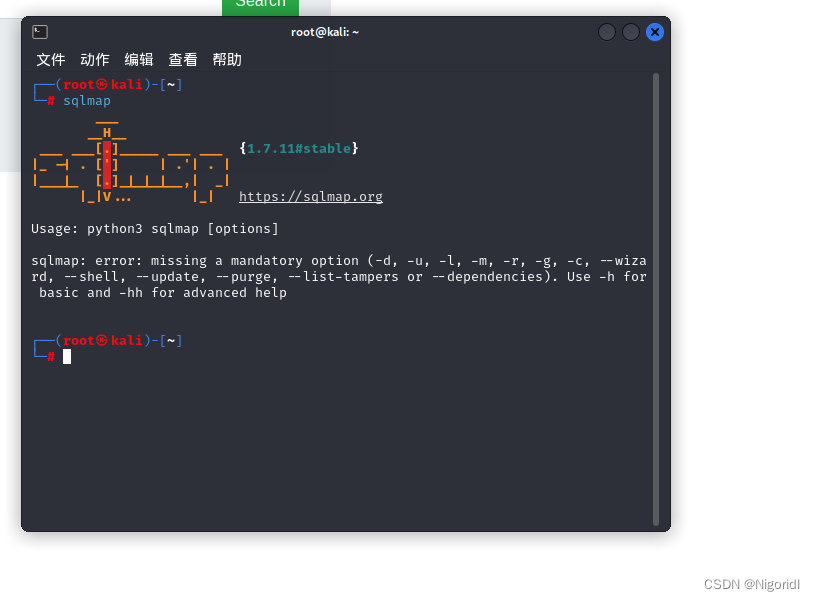Open the https://sqlmap.org link

click(x=311, y=197)
